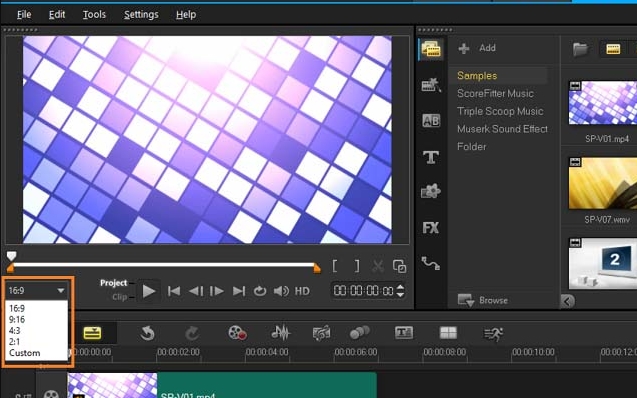Viewport: 637px width, 398px height.
Task: Select Triple Scoop Music category
Action: (500, 111)
